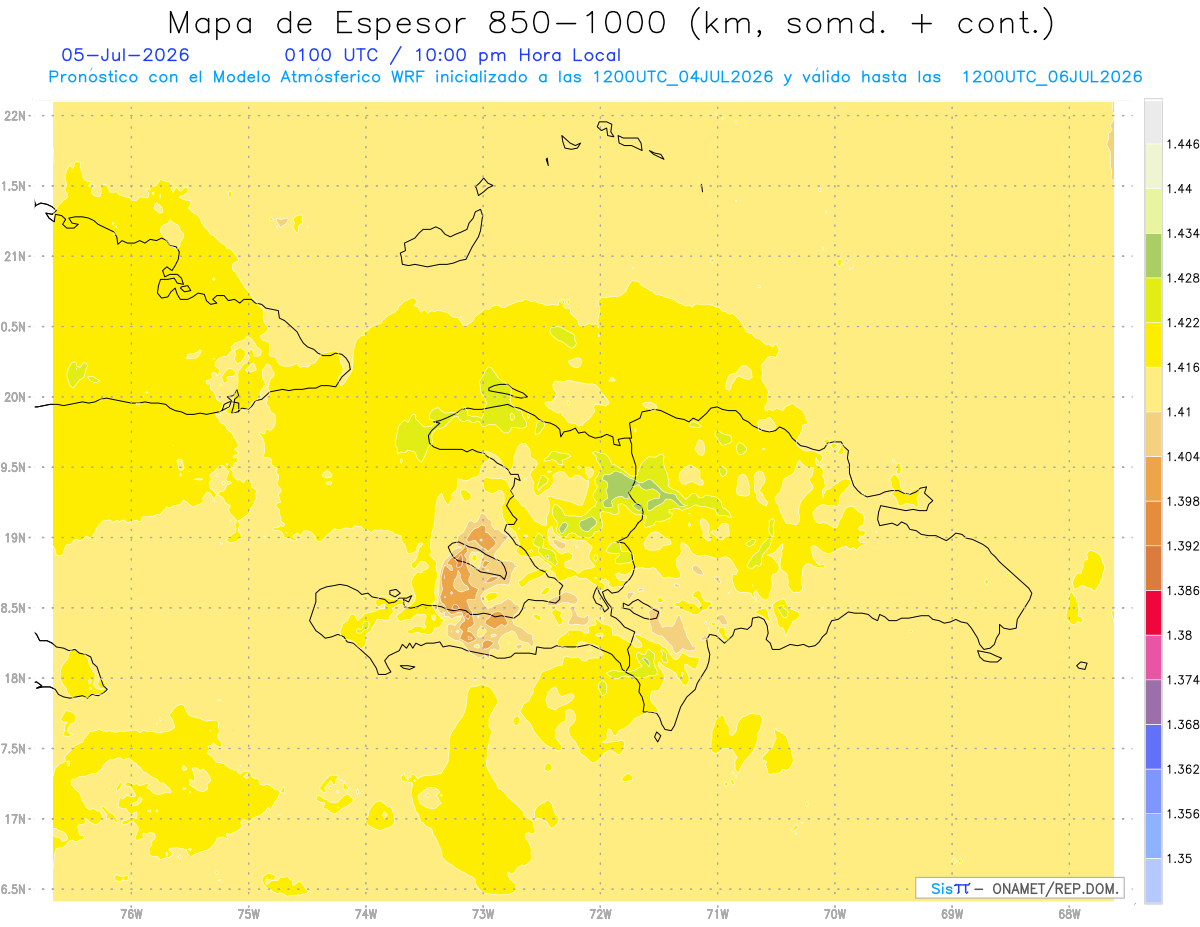Select the orange band between 1.398 and 1.404
1200x927 pixels.
(1153, 479)
